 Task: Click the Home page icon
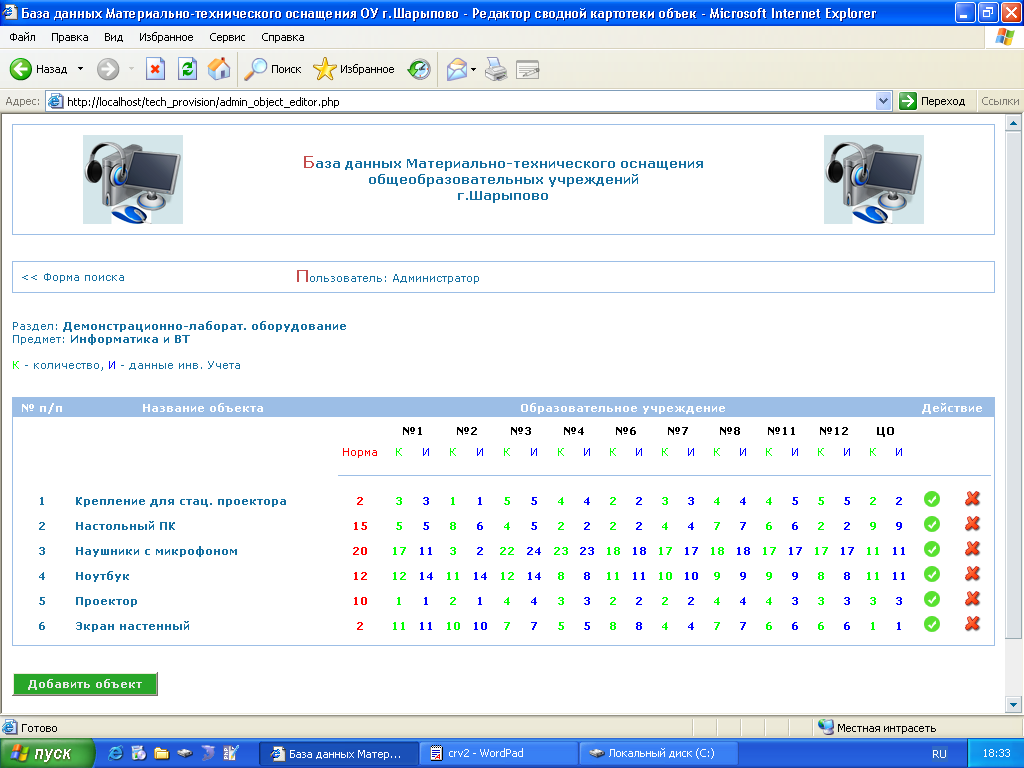point(219,69)
